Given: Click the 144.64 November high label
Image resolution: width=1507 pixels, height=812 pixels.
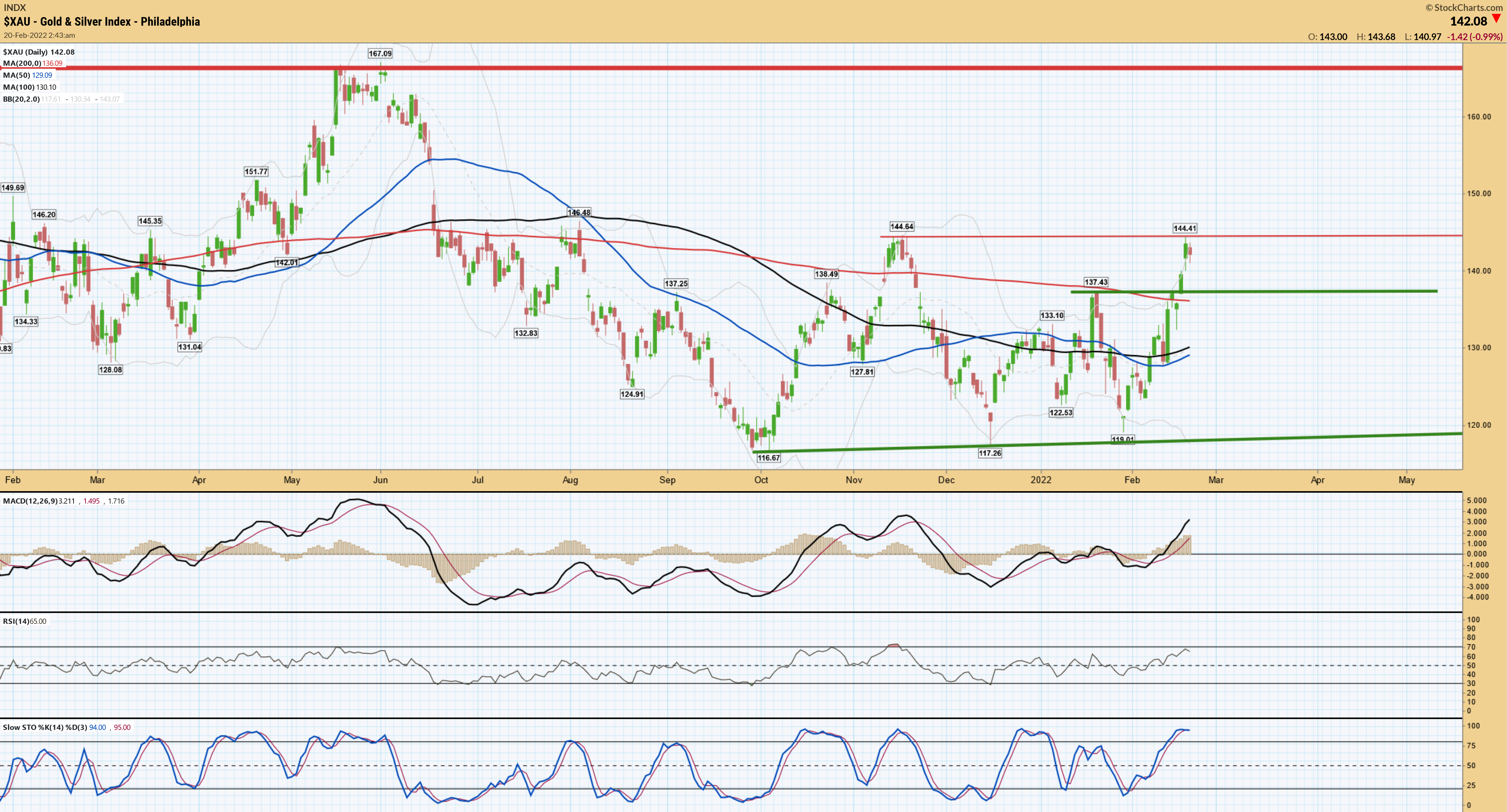Looking at the screenshot, I should click(901, 226).
